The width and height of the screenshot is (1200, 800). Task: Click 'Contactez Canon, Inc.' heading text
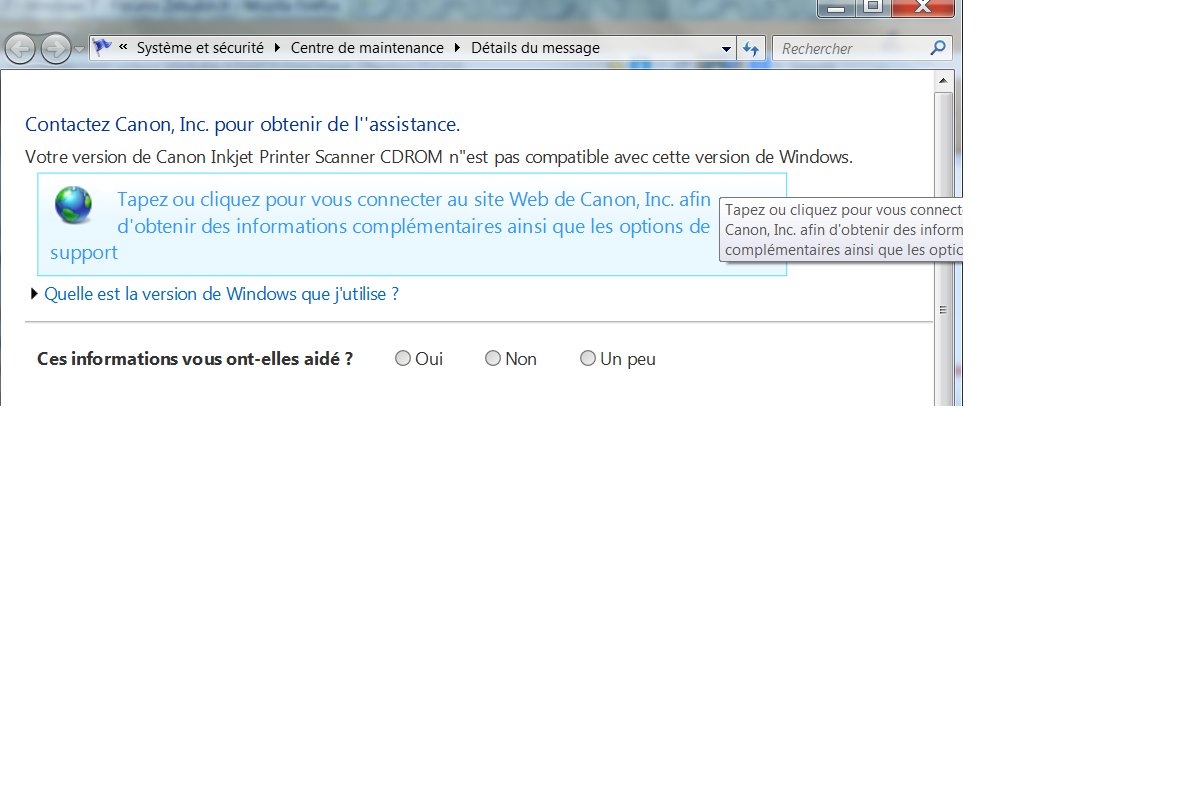(242, 124)
